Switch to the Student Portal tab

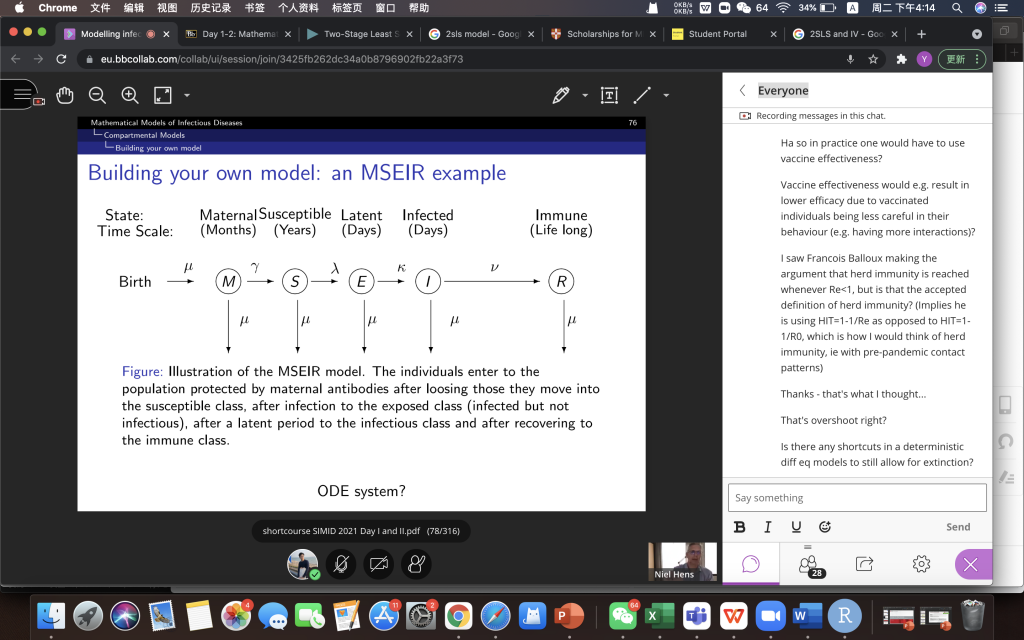tap(725, 34)
